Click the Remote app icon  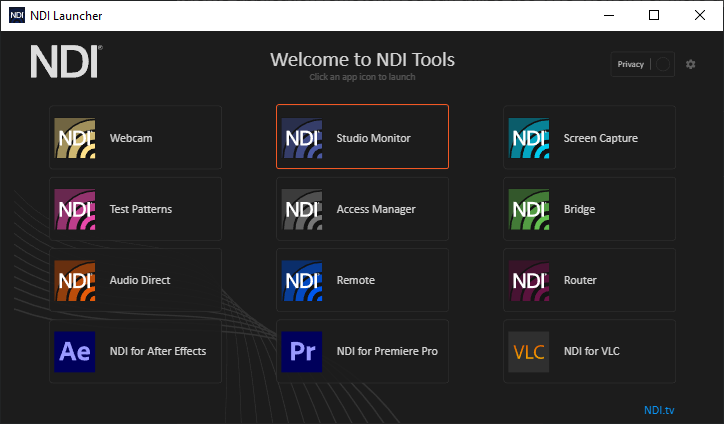click(x=302, y=280)
